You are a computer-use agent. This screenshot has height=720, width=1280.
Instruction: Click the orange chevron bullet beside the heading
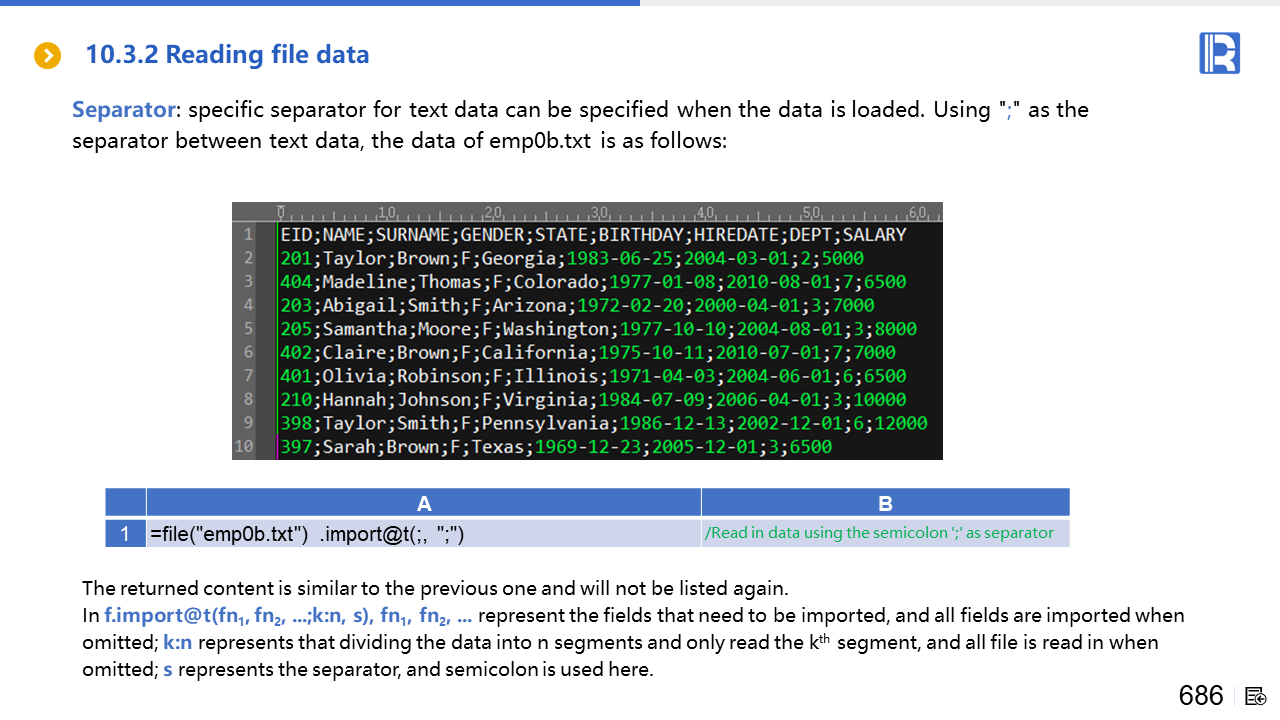tap(47, 56)
